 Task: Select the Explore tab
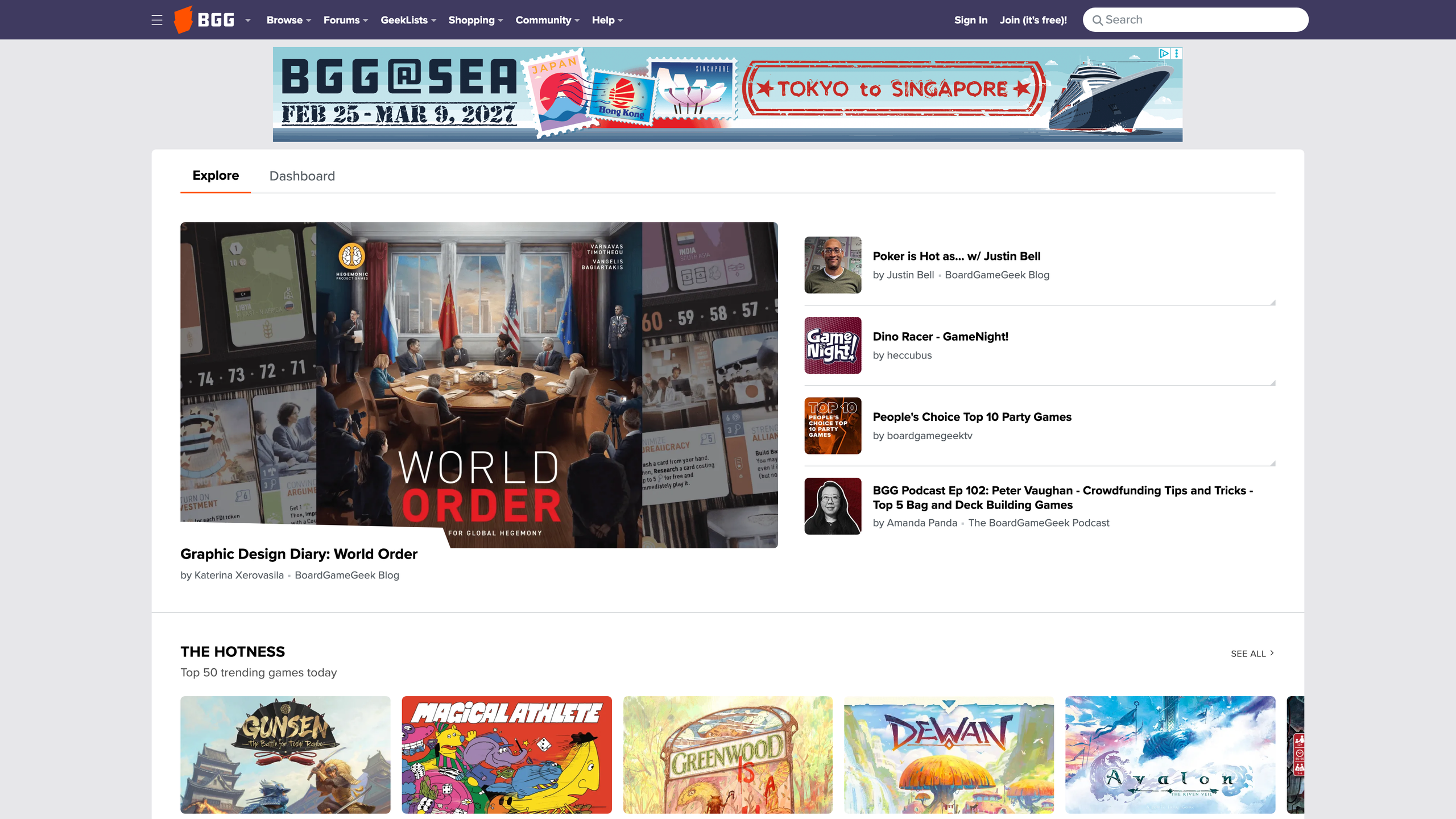(x=216, y=176)
